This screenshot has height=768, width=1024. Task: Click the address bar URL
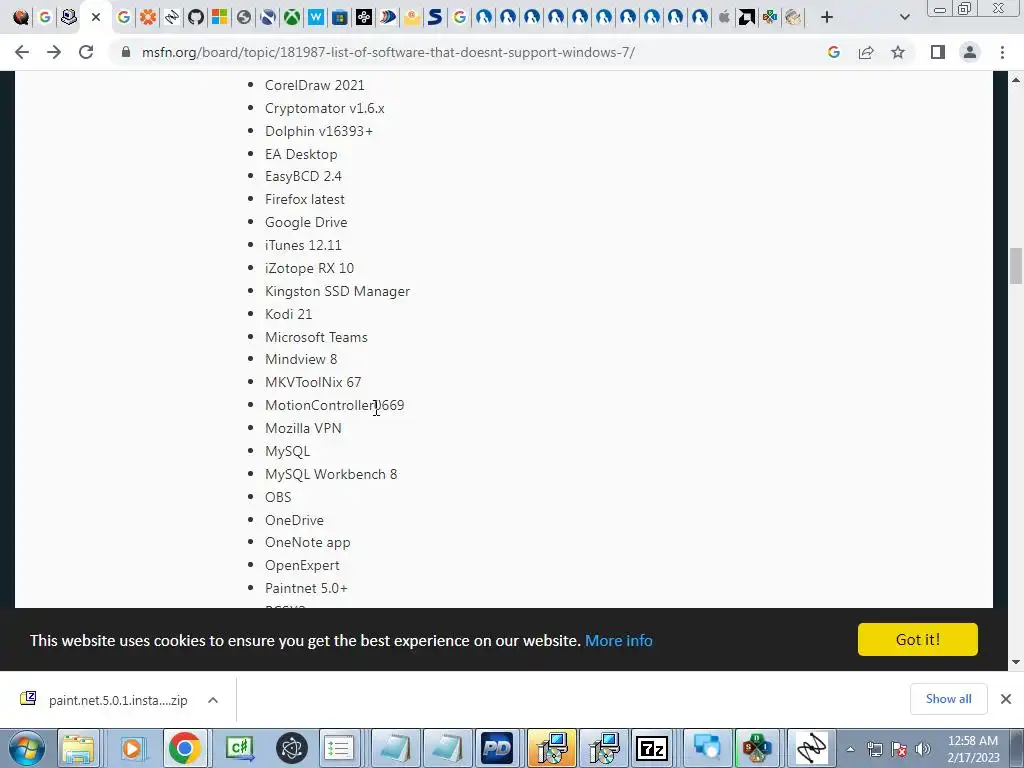point(388,52)
